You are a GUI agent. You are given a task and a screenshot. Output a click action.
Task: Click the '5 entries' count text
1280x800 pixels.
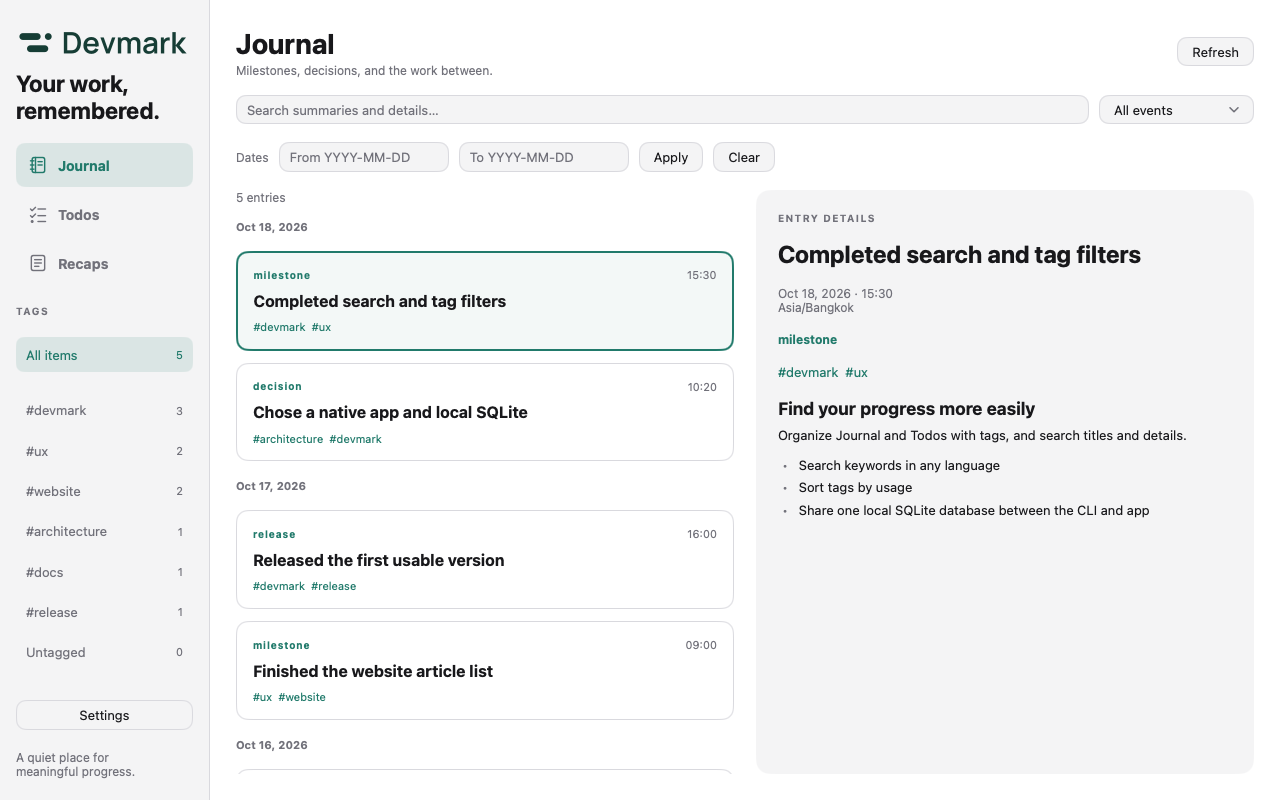pos(261,198)
